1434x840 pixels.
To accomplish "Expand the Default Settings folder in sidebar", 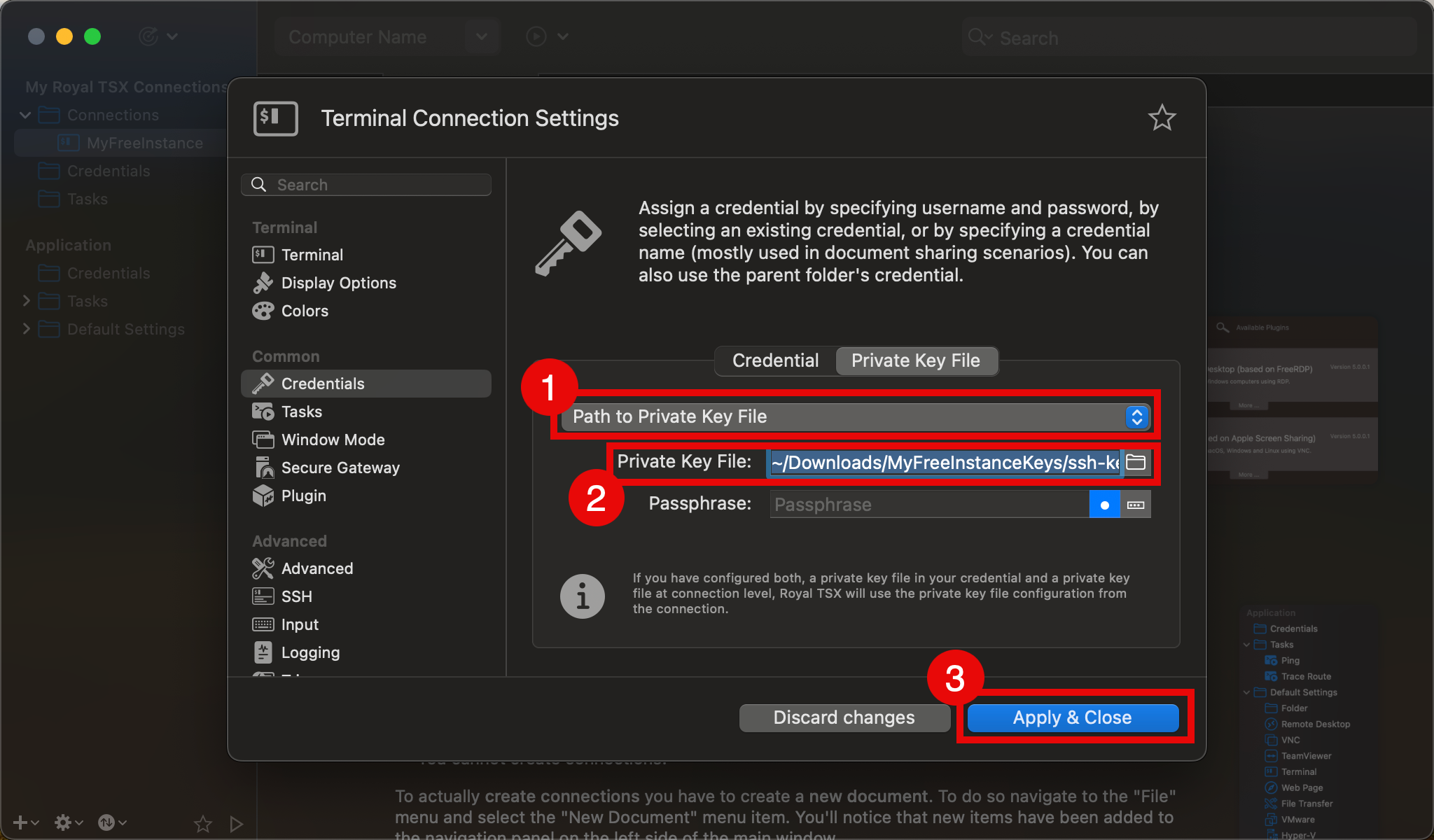I will point(26,329).
